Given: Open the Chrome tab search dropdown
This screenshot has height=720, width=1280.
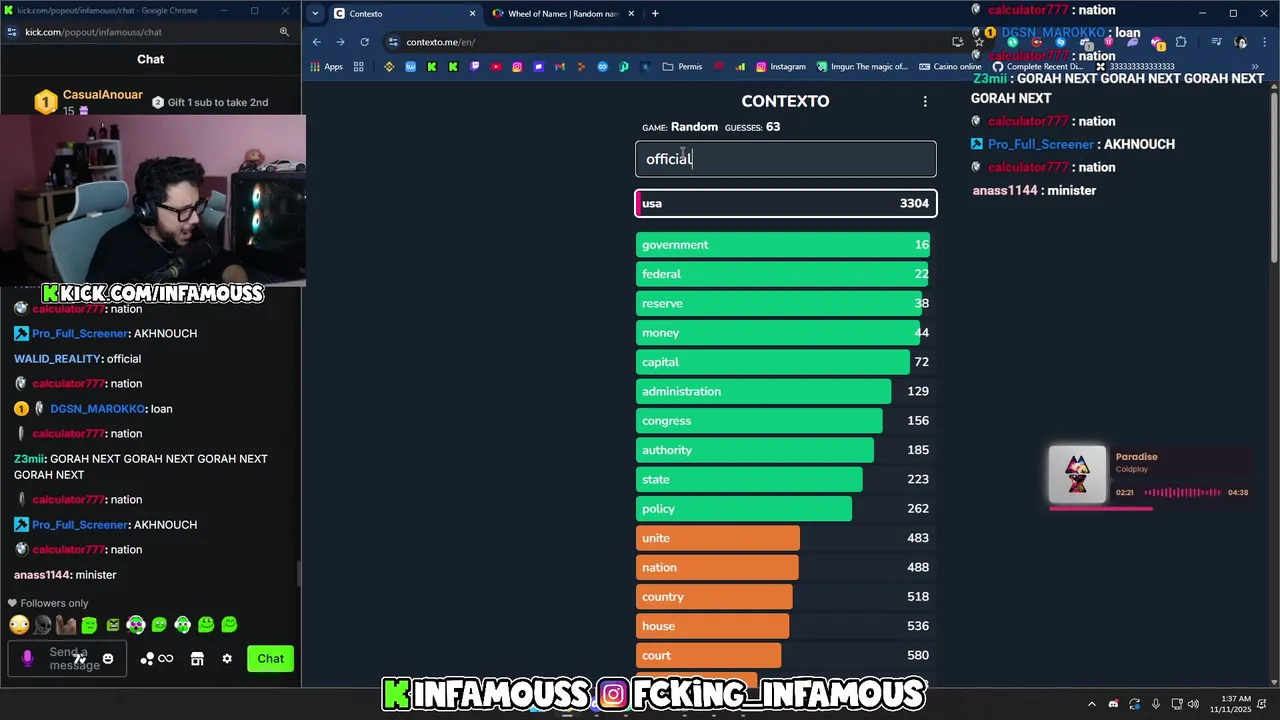Looking at the screenshot, I should tap(316, 14).
